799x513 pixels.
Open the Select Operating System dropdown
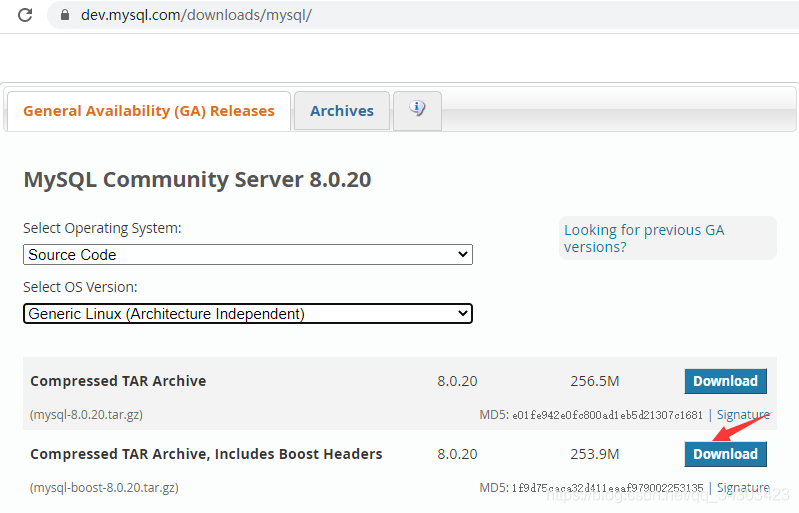248,255
